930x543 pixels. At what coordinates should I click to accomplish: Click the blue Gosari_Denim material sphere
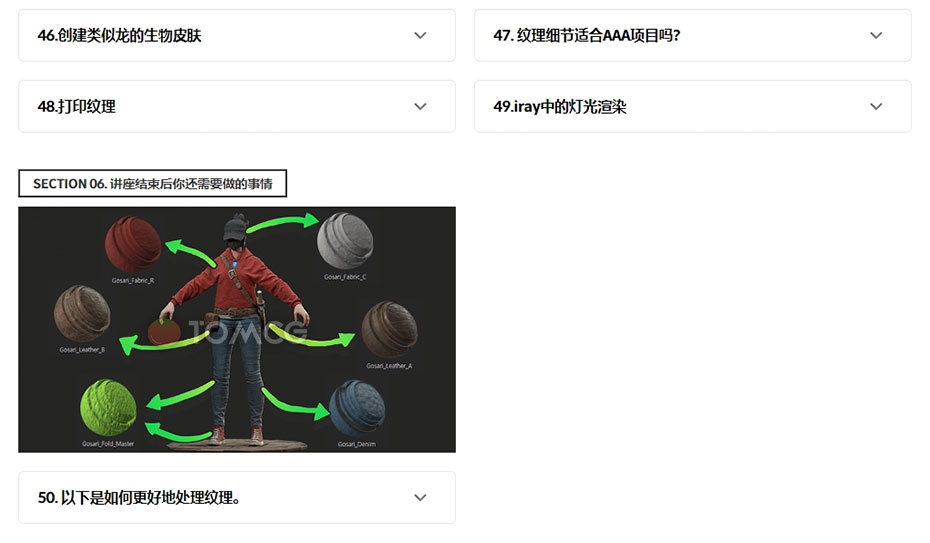coord(357,409)
